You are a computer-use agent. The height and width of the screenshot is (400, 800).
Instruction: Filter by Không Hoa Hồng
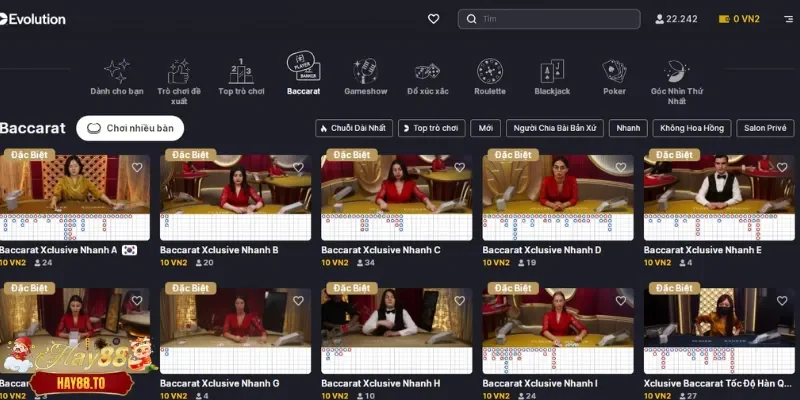(x=691, y=128)
